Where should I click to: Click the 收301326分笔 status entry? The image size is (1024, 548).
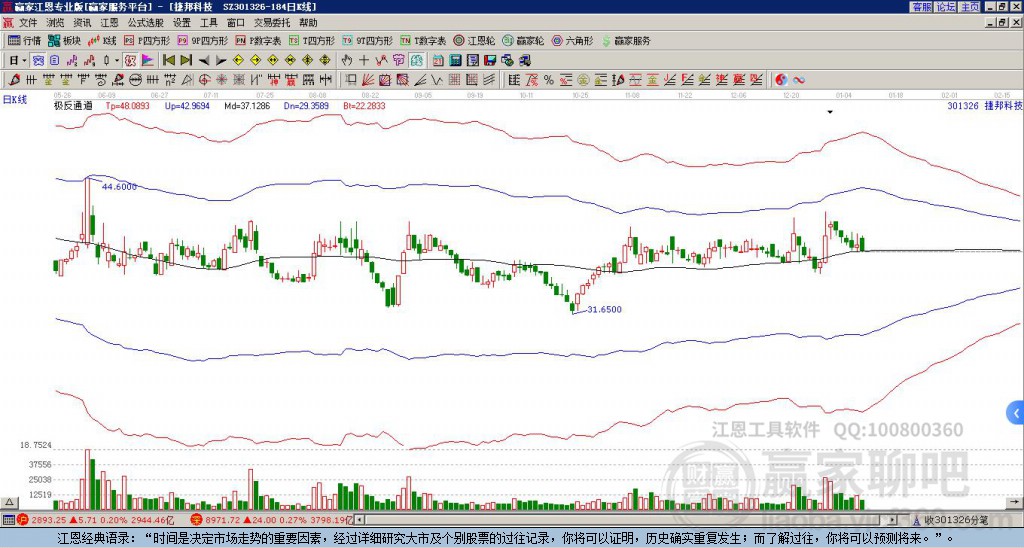click(x=955, y=520)
